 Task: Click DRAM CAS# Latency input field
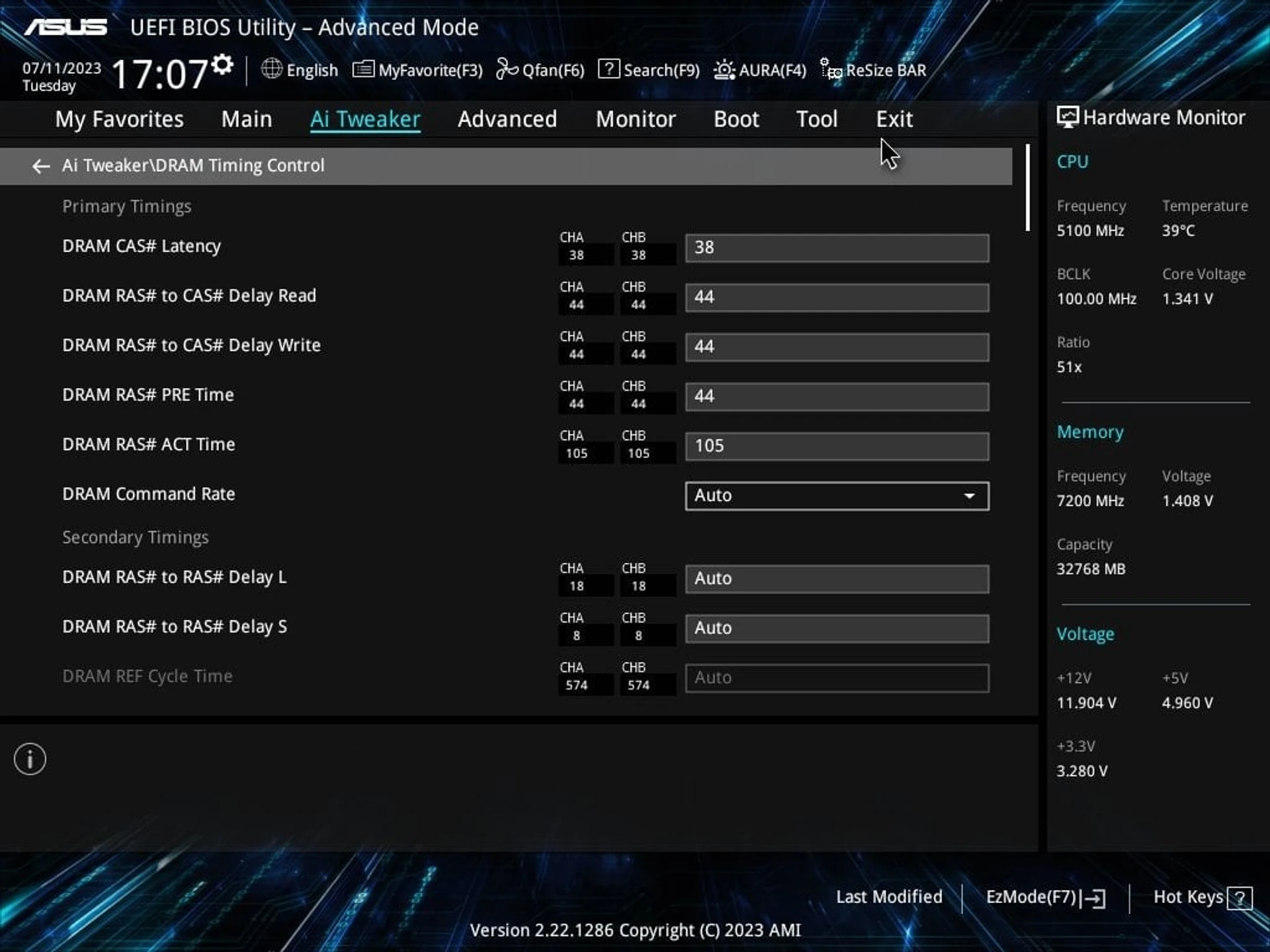point(837,248)
